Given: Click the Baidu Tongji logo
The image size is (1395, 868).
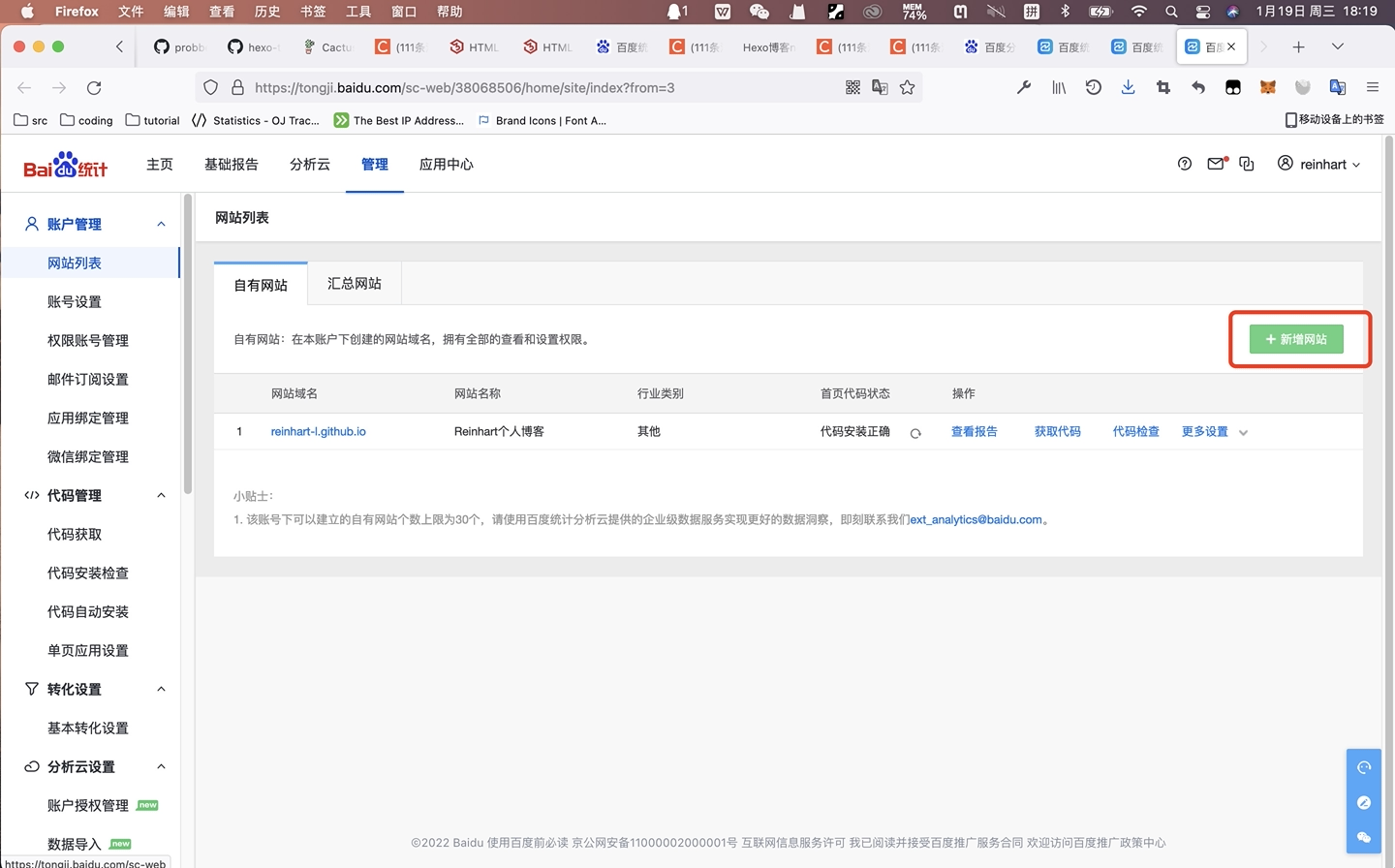Looking at the screenshot, I should click(x=66, y=165).
